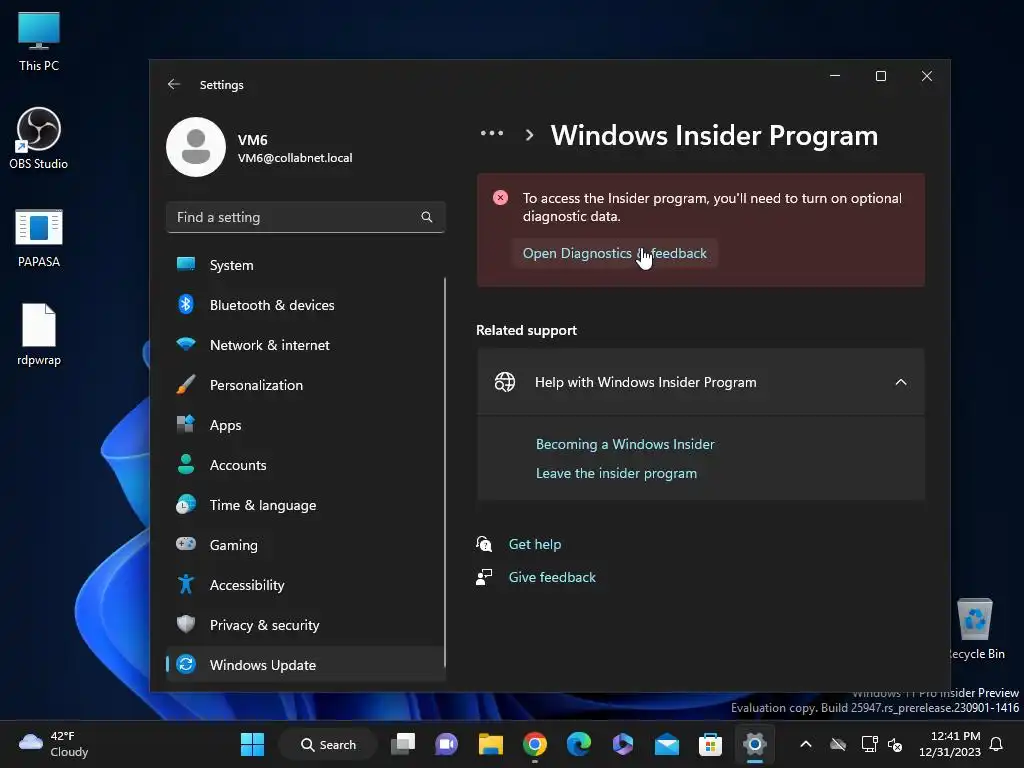The height and width of the screenshot is (768, 1024).
Task: Click the Privacy & security shield icon
Action: 186,624
